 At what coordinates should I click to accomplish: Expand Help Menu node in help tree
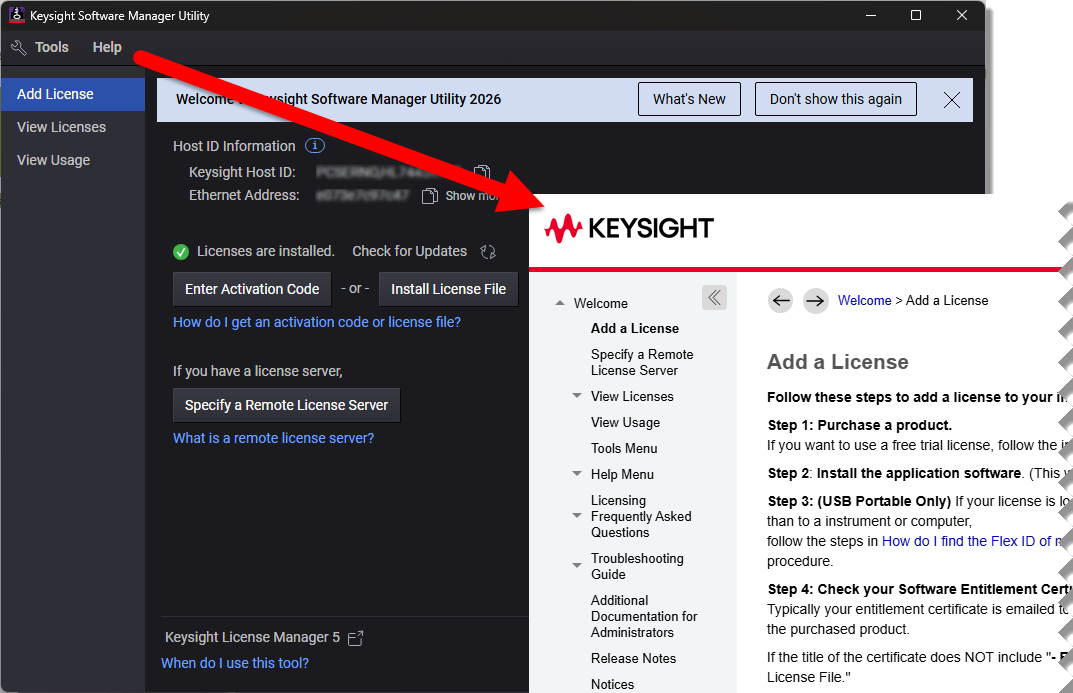577,474
